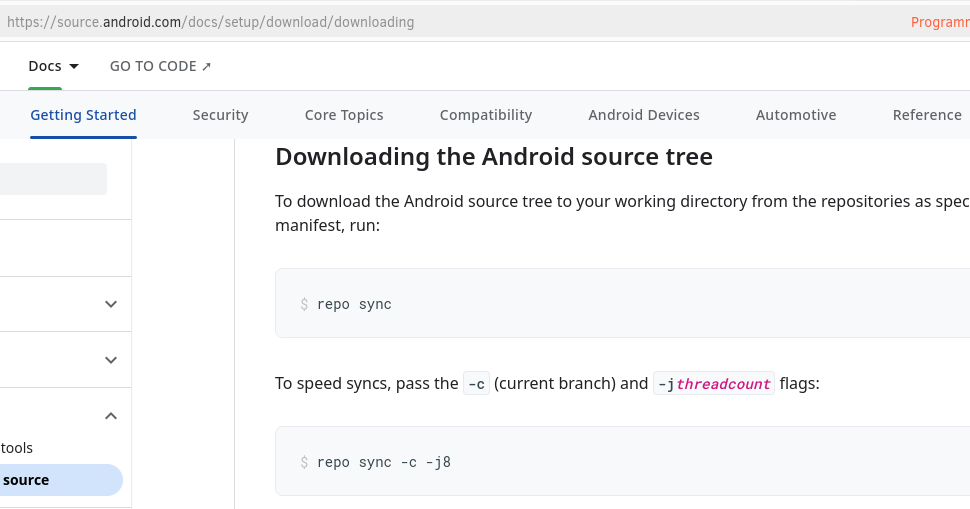The width and height of the screenshot is (970, 509).
Task: Click the pink "threadcount" inline code
Action: click(x=723, y=384)
